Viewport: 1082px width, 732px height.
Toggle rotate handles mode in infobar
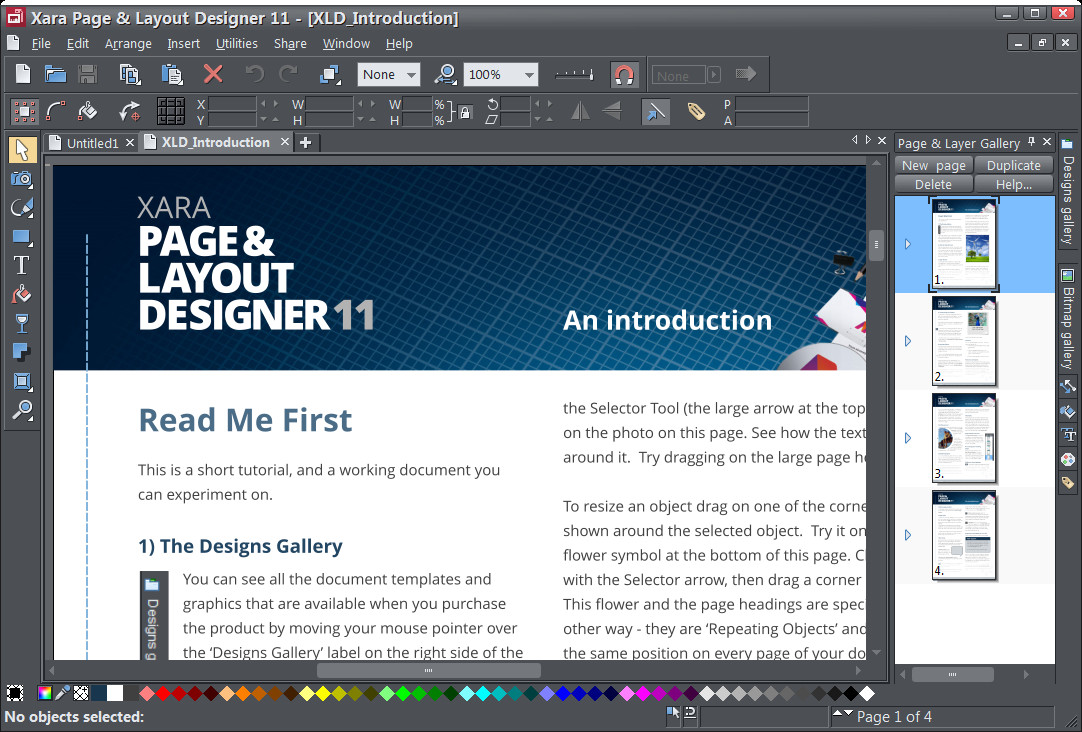129,111
